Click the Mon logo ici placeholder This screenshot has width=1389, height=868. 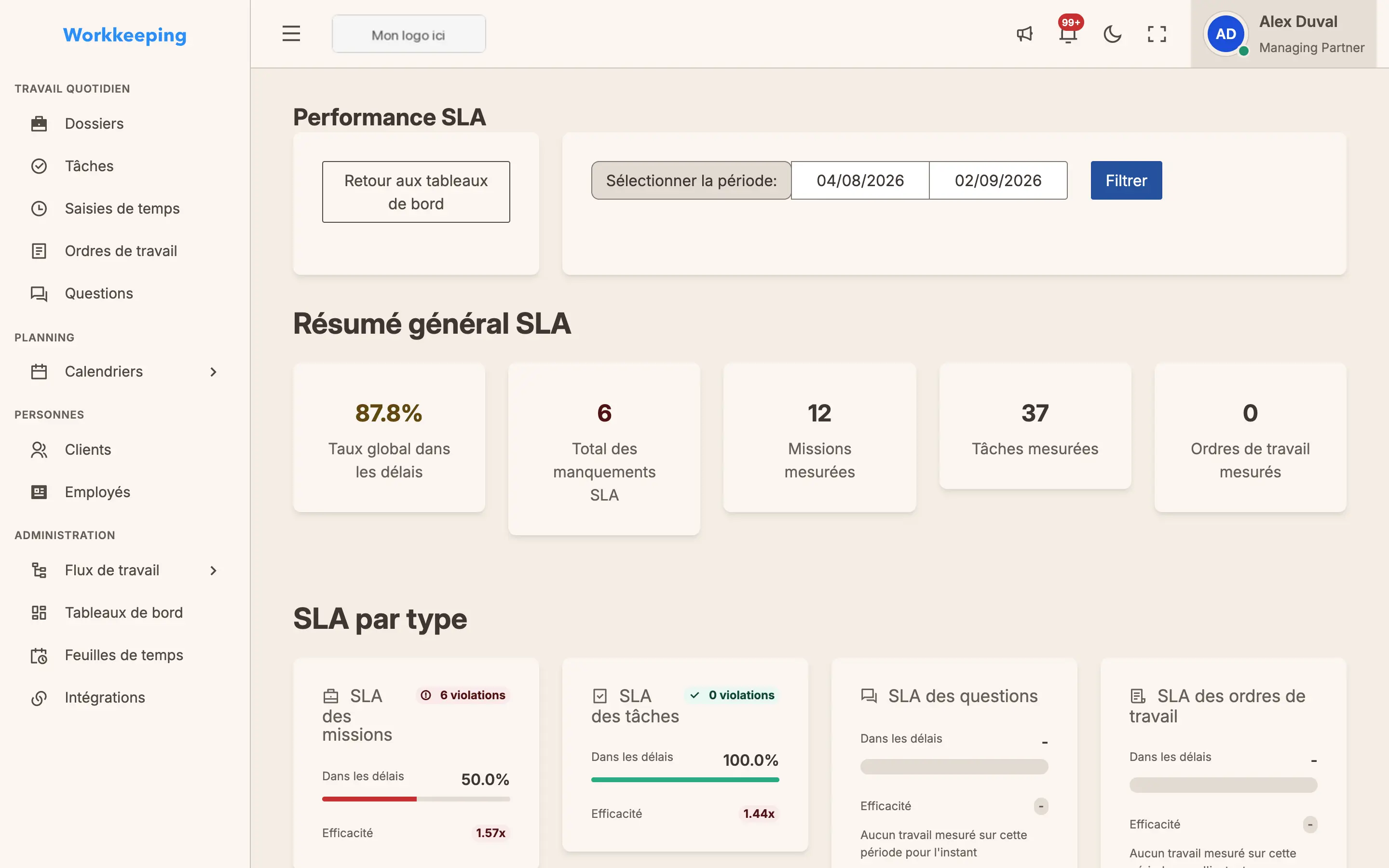click(x=409, y=34)
